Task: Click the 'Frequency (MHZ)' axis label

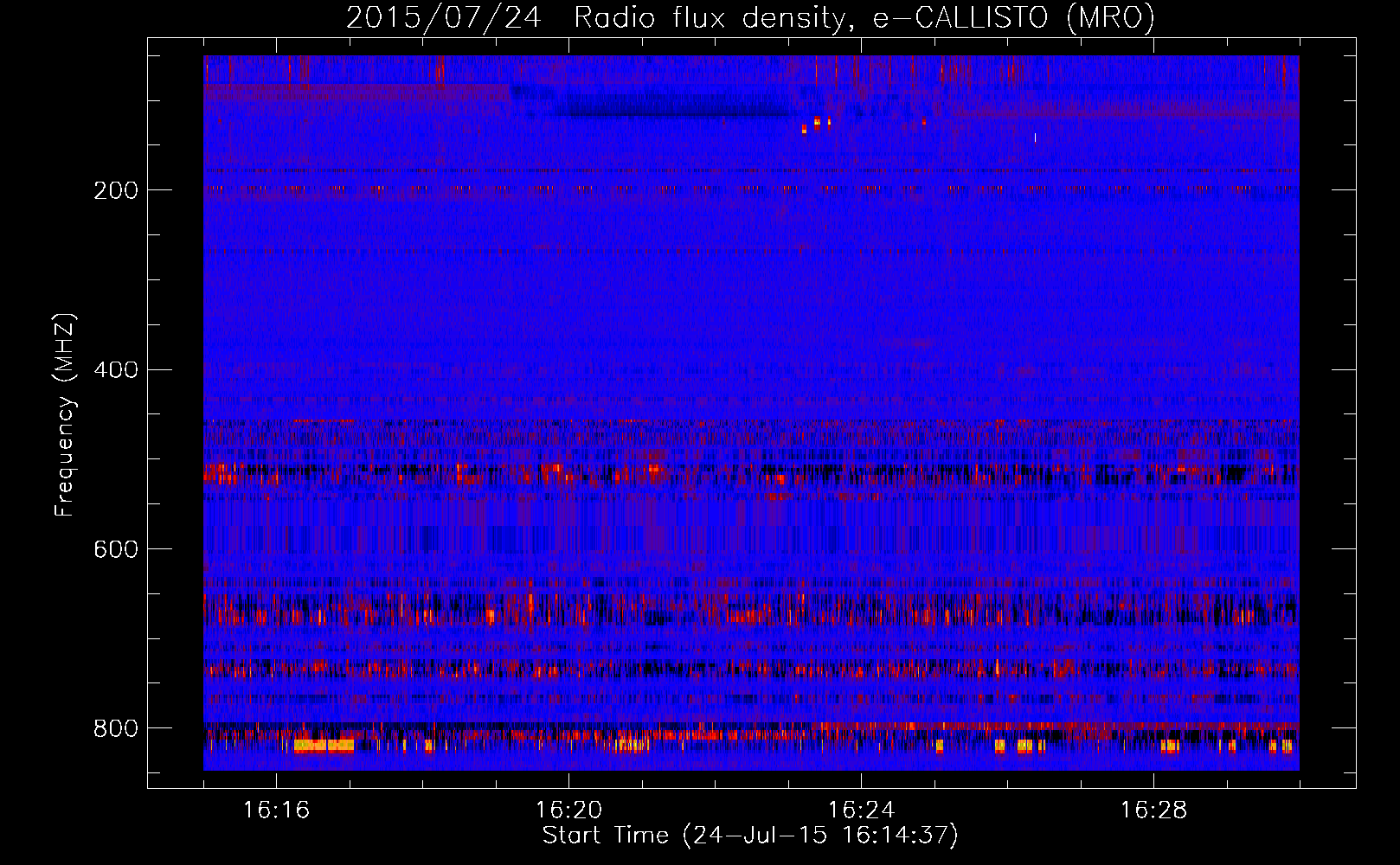Action: pos(64,415)
